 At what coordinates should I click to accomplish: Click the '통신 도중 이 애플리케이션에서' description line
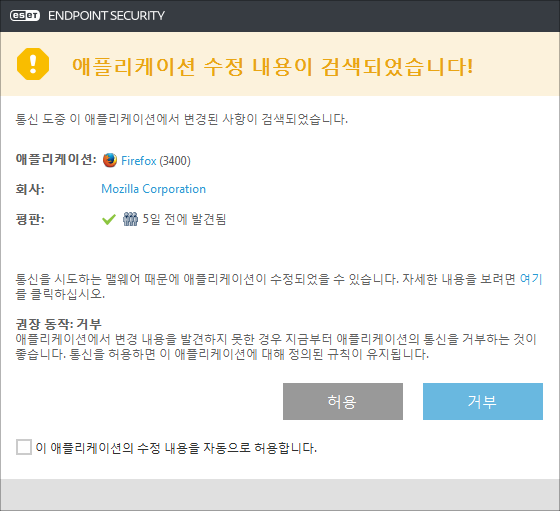[181, 119]
